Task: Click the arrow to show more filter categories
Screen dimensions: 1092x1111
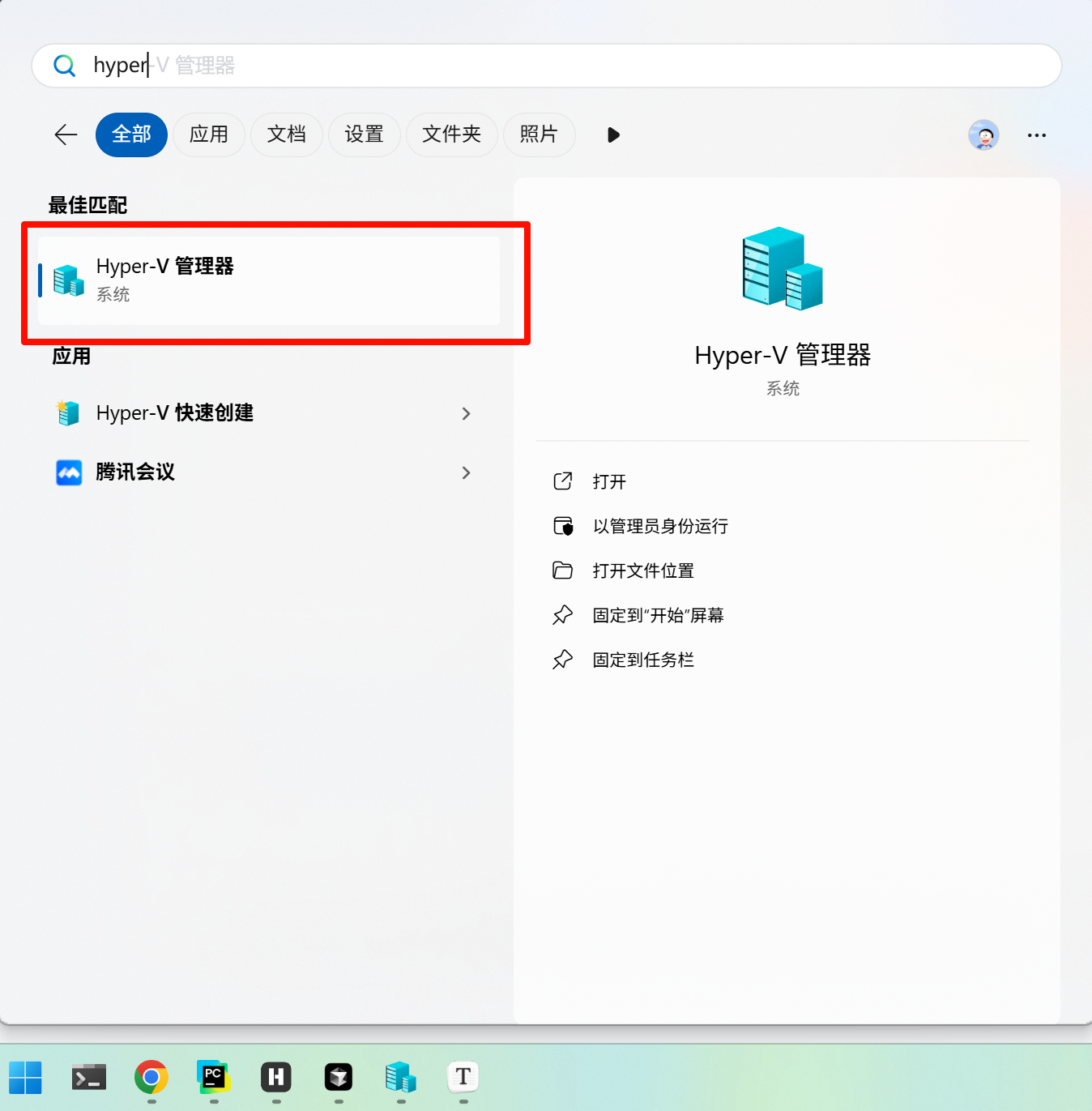Action: (612, 135)
